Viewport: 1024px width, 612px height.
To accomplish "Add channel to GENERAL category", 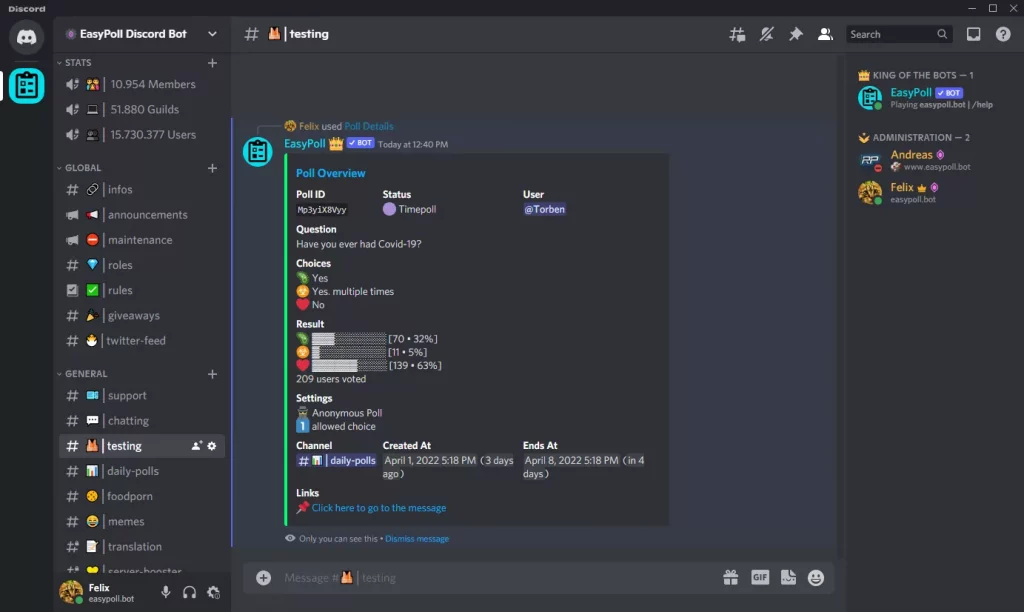I will point(212,374).
